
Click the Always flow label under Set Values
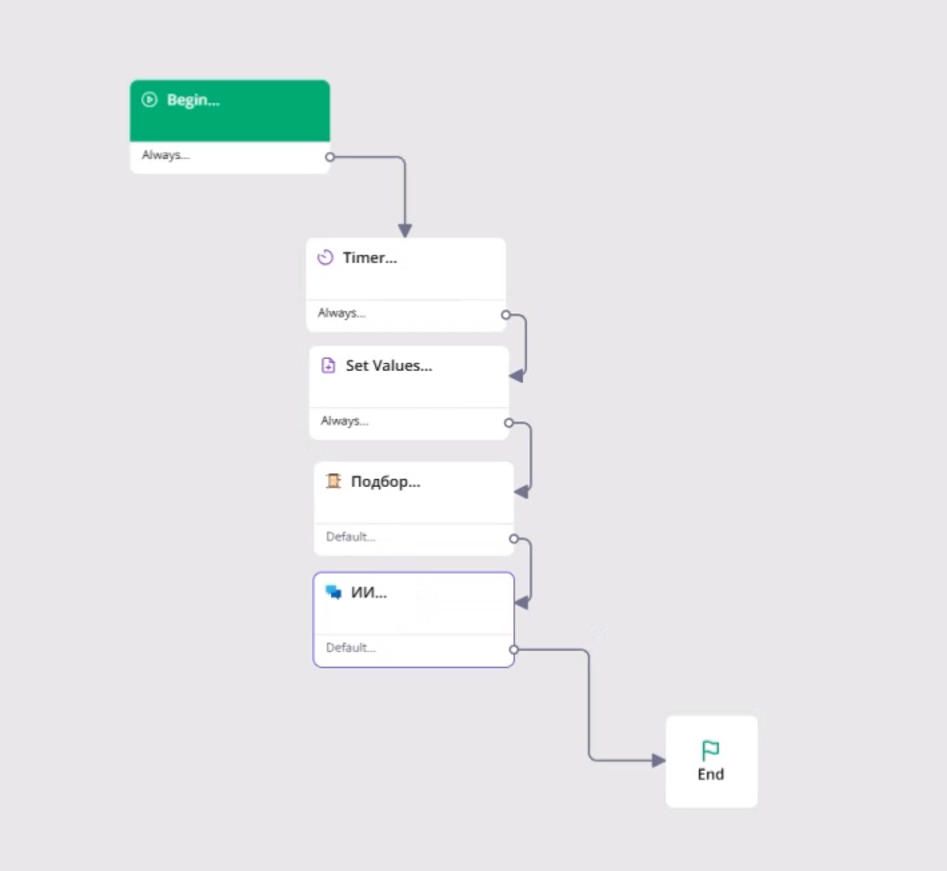point(344,421)
